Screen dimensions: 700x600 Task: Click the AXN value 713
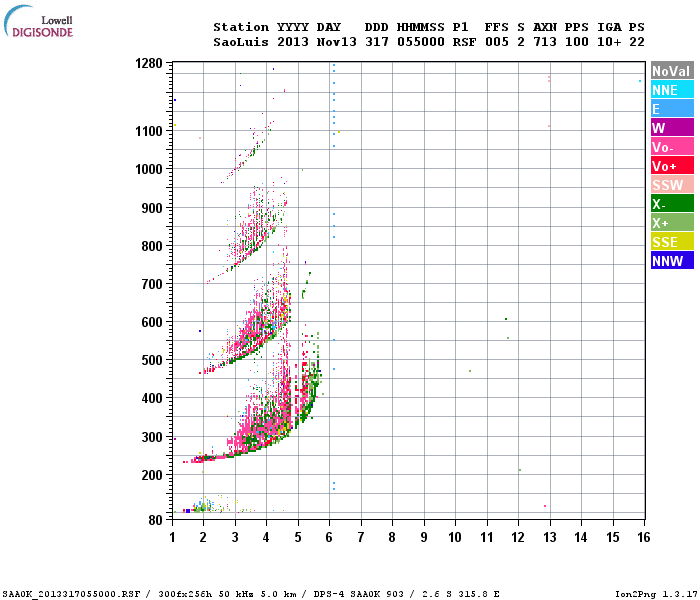point(545,42)
